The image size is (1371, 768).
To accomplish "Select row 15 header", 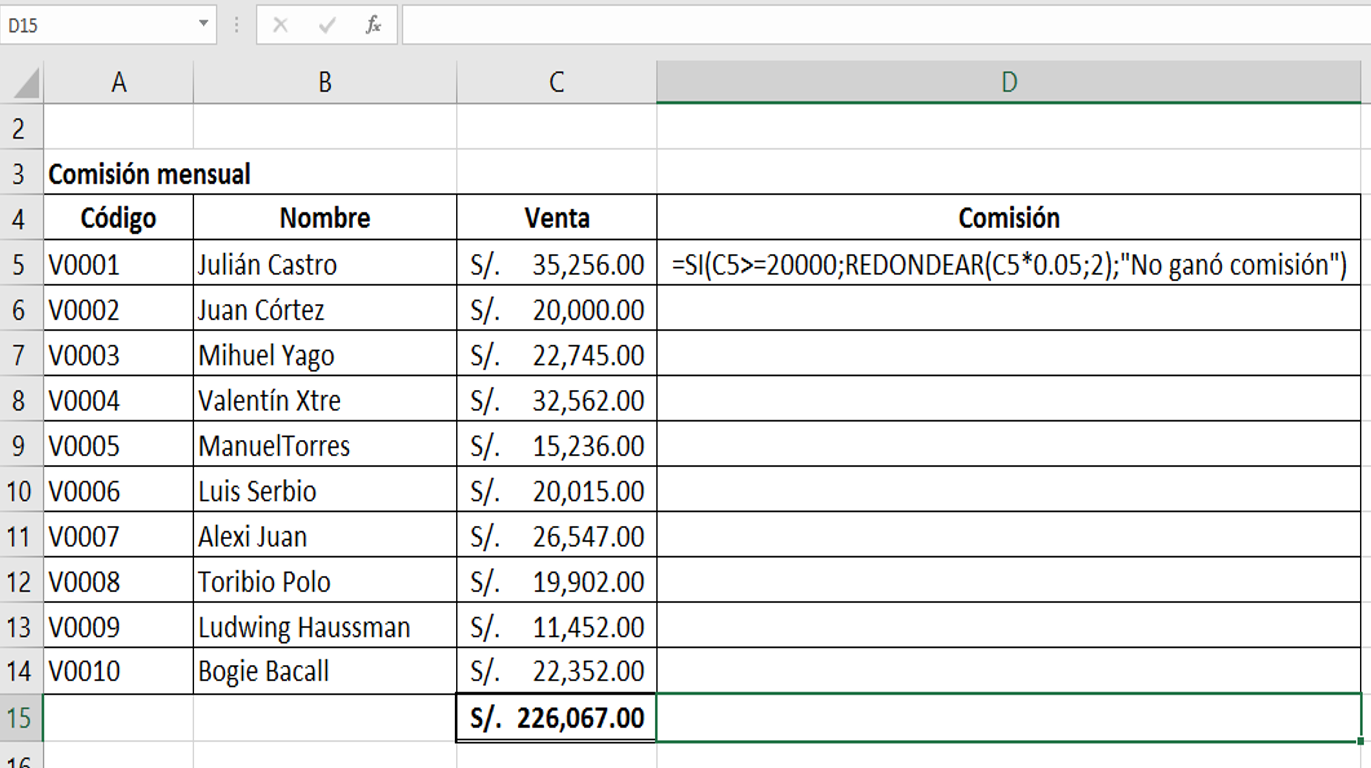I will tap(21, 718).
